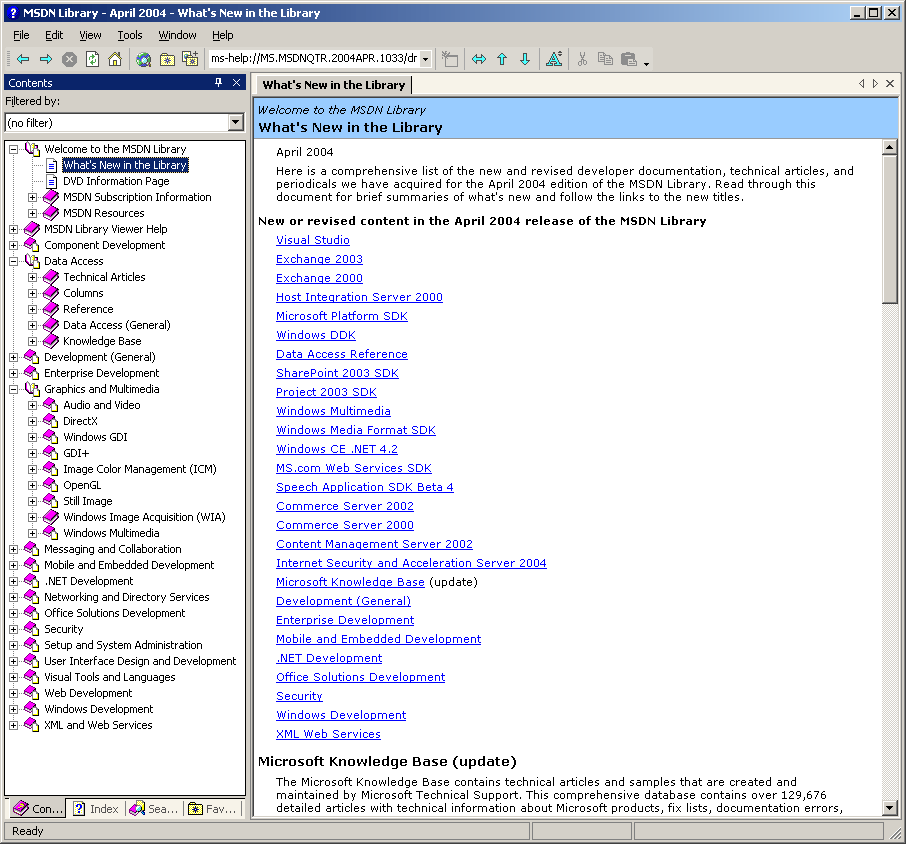Screen dimensions: 906x844
Task: Open the URL address dropdown arrow
Action: (425, 59)
